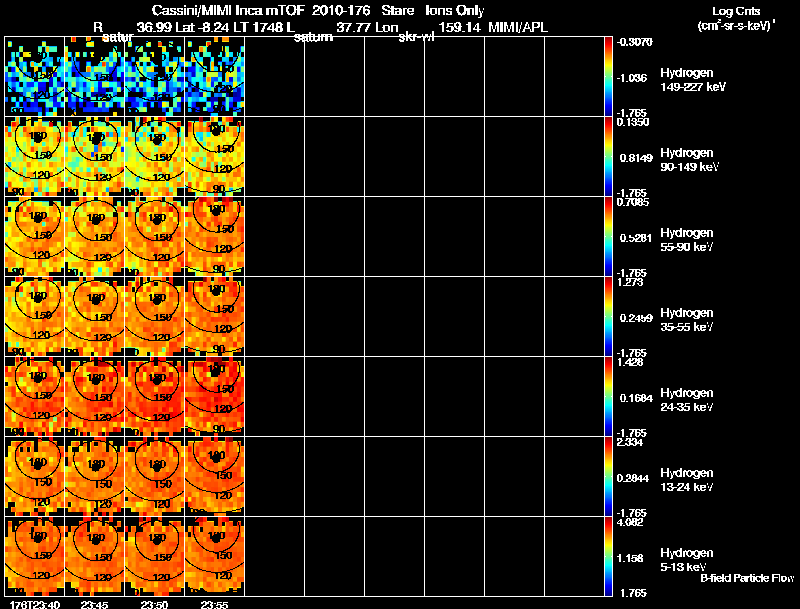Click the 'Hydrogen 55-90 keV' label
Viewport: 800px width, 609px height.
tap(687, 240)
